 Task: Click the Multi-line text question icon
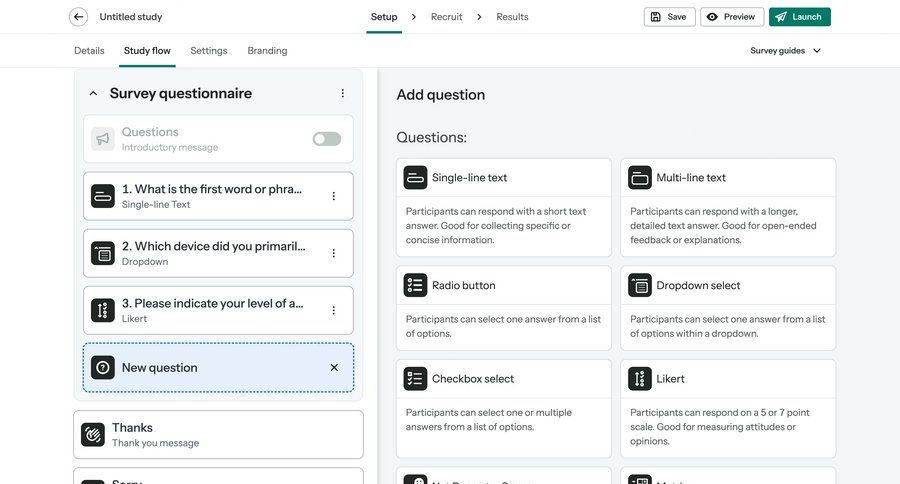click(640, 178)
